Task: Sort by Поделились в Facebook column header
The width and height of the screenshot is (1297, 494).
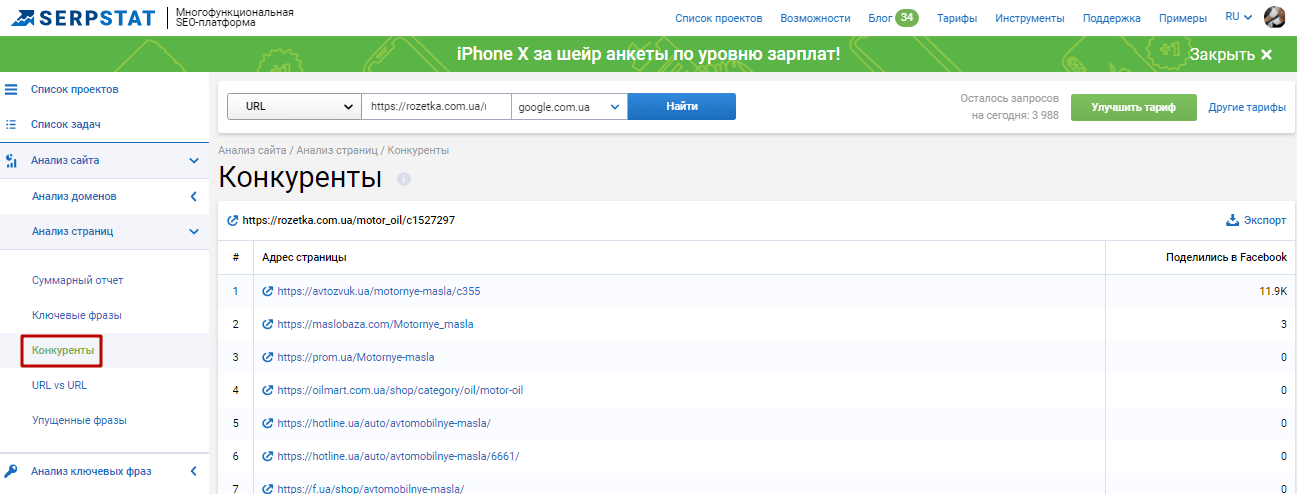Action: click(1226, 257)
